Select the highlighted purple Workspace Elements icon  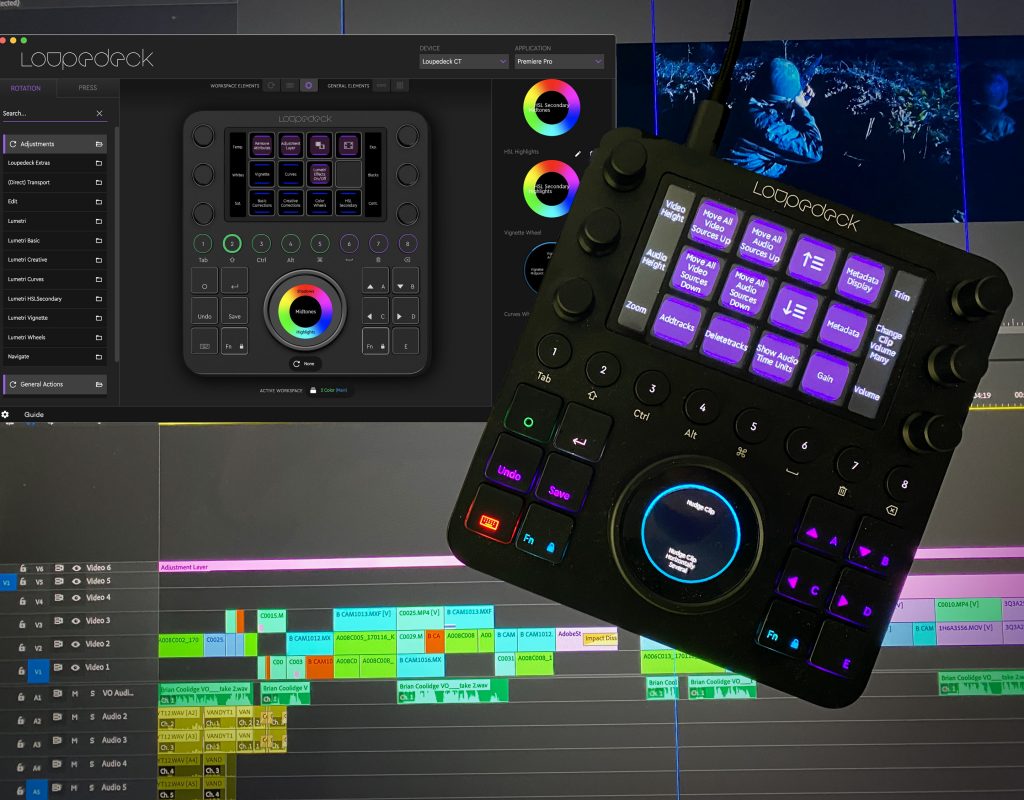click(x=308, y=86)
